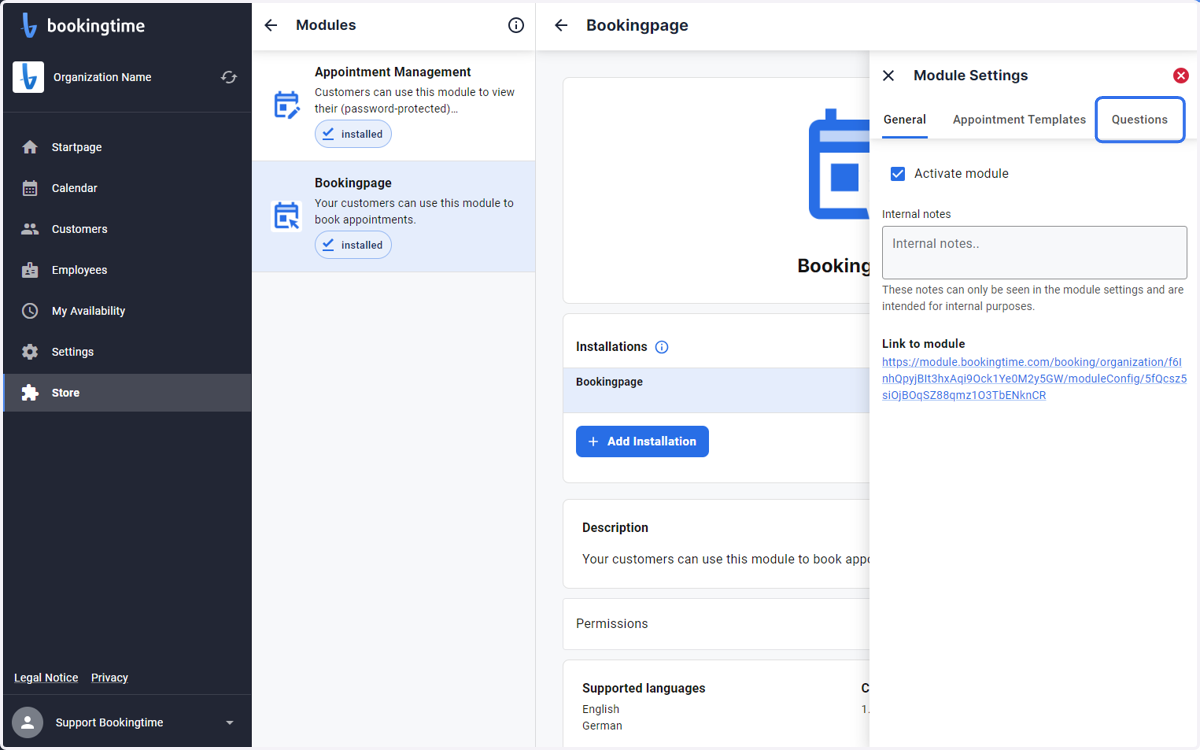Click the gear icon beside Settings
This screenshot has height=750, width=1200.
30,352
